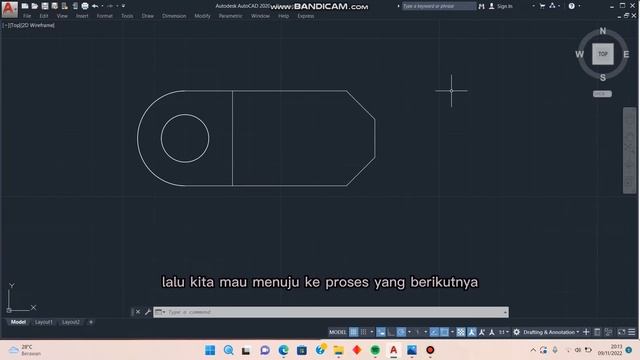The width and height of the screenshot is (640, 360).
Task: Open Drafting & Annotation workspace dropdown
Action: 551,332
